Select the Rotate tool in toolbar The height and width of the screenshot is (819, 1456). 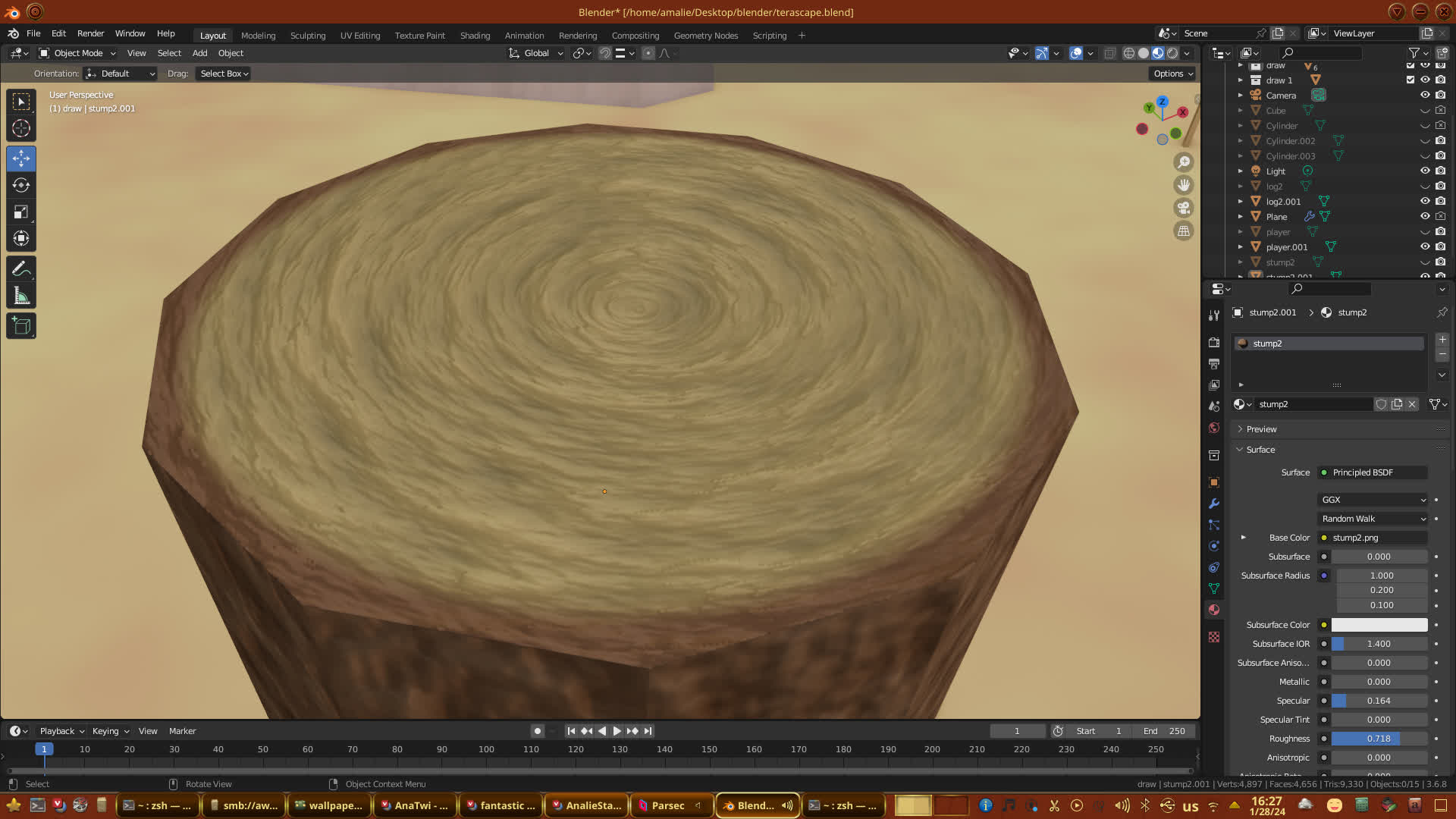21,186
